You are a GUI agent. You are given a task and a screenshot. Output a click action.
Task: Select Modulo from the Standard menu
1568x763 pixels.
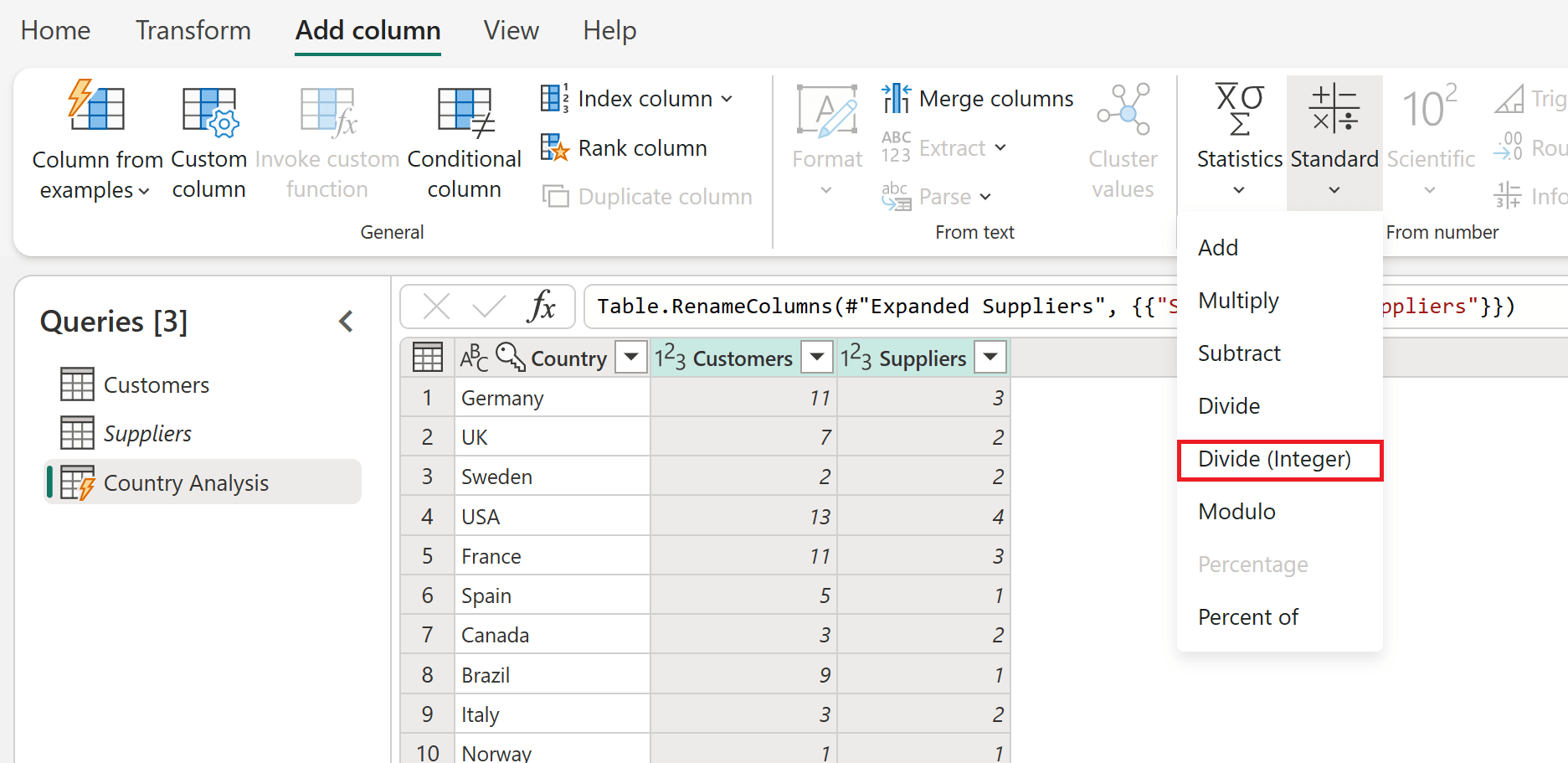(1236, 511)
